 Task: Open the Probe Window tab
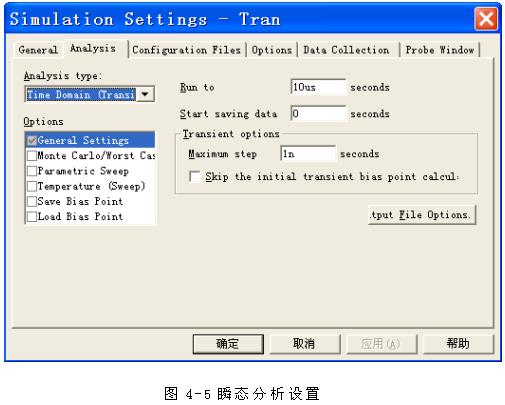[440, 50]
